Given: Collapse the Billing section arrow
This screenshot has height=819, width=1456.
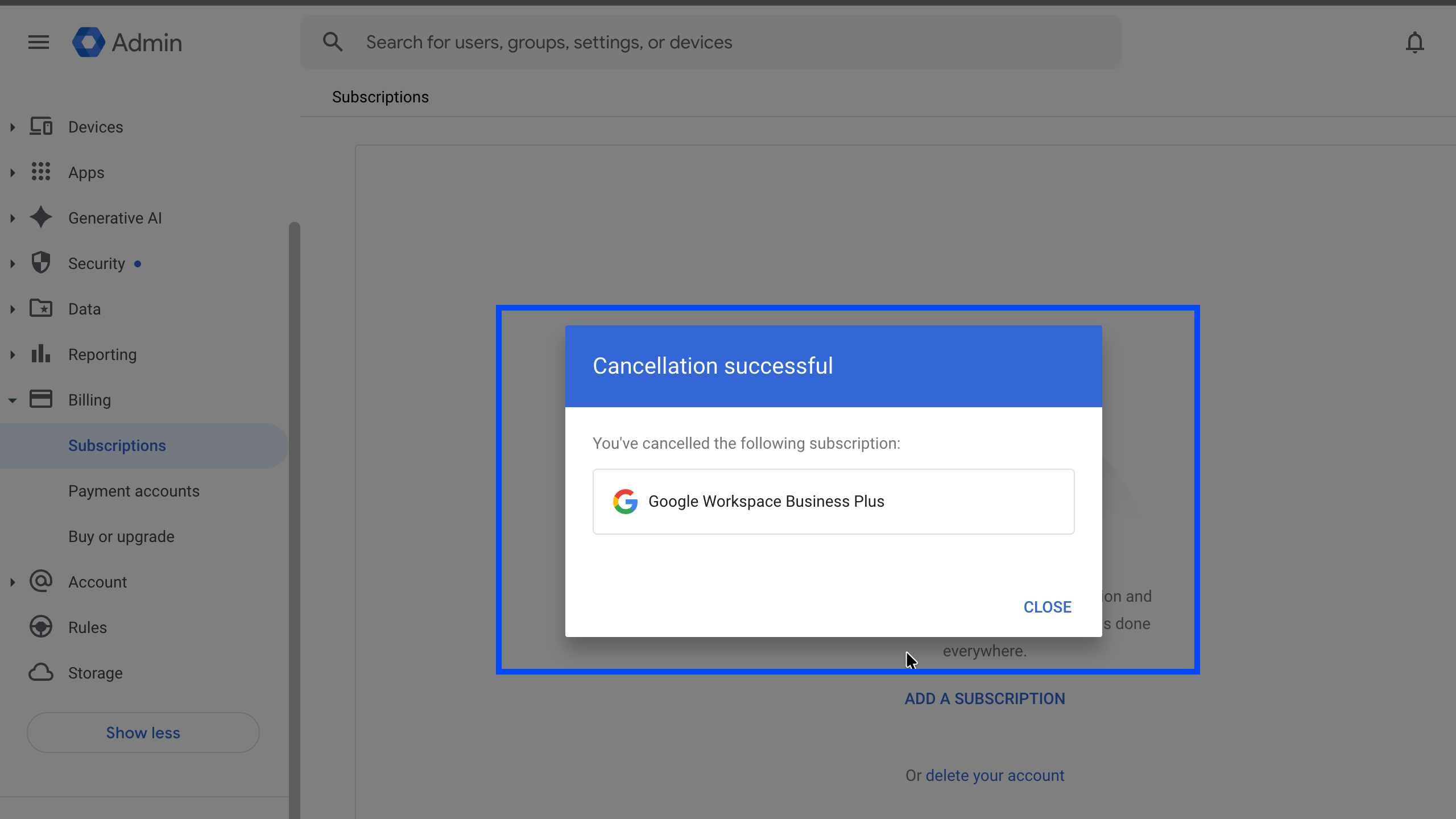Looking at the screenshot, I should coord(13,400).
